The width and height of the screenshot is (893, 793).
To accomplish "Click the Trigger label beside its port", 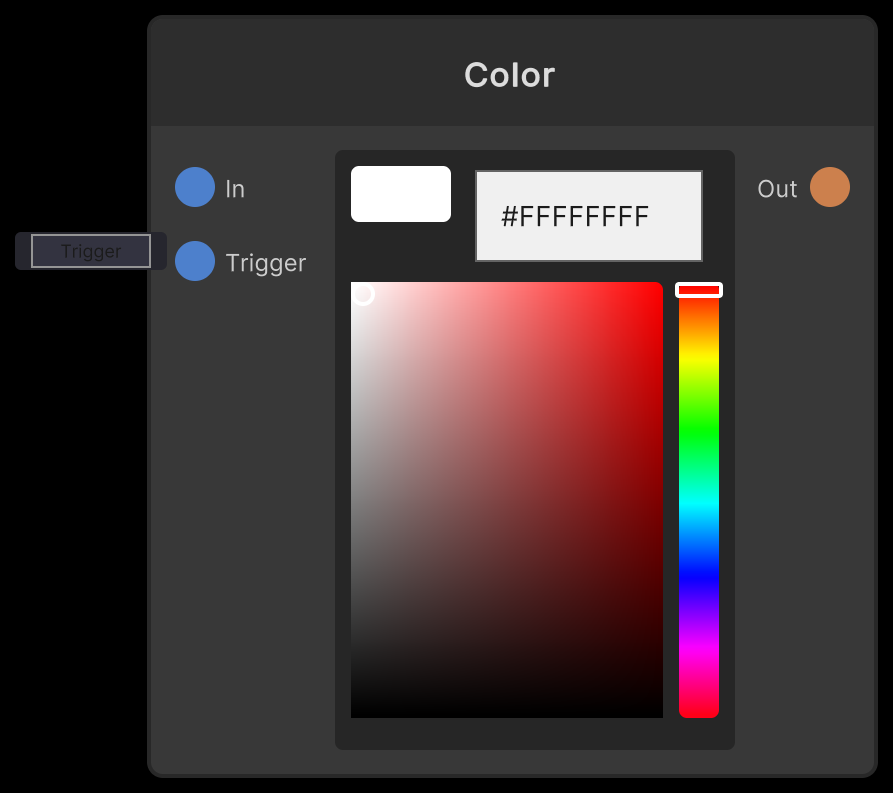I will coord(264,262).
